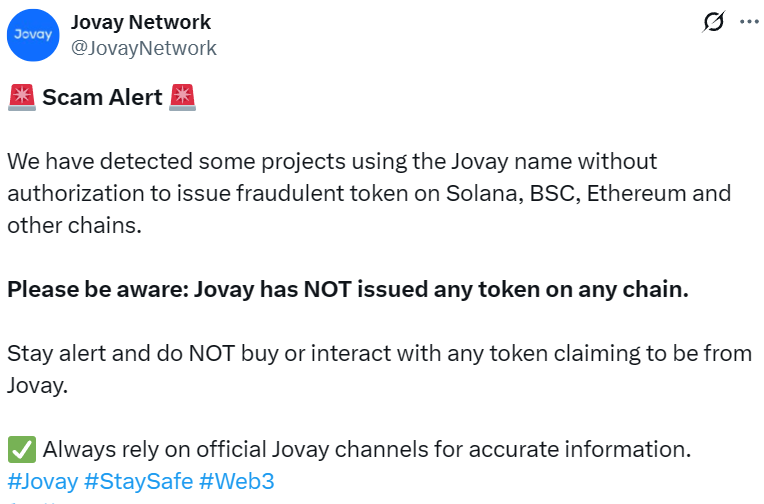This screenshot has height=504, width=764.
Task: Click the 'other chains.' text line
Action: [x=73, y=226]
